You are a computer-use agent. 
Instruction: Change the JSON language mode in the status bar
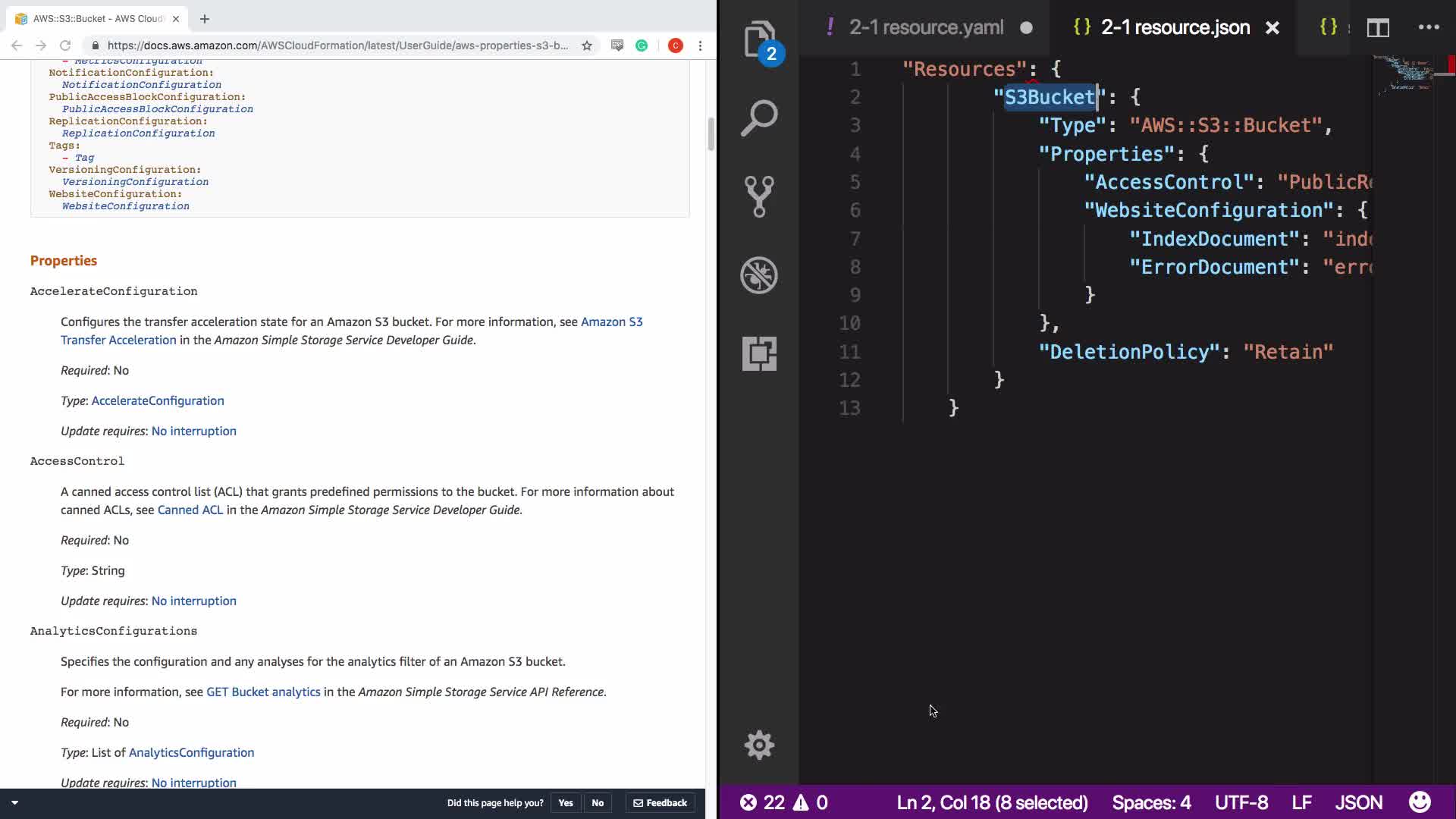[1358, 802]
